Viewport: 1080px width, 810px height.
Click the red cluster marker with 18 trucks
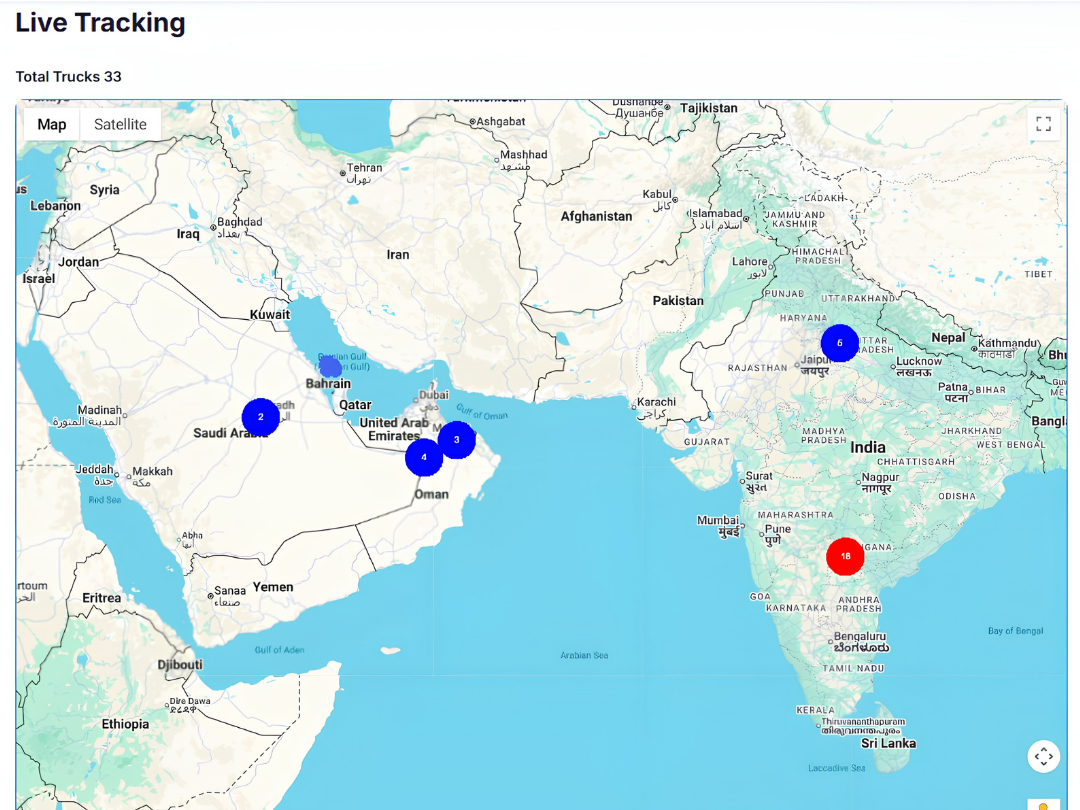(x=845, y=556)
